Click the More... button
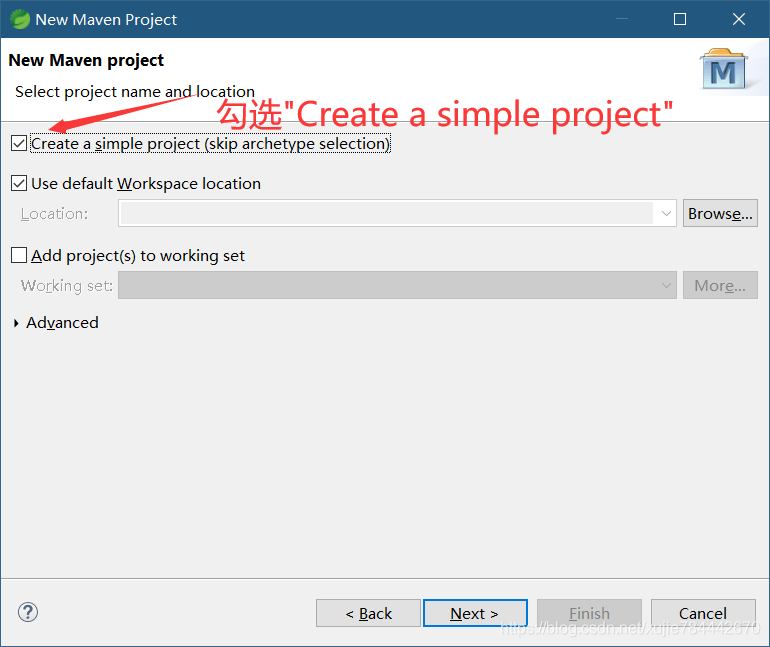 tap(720, 285)
